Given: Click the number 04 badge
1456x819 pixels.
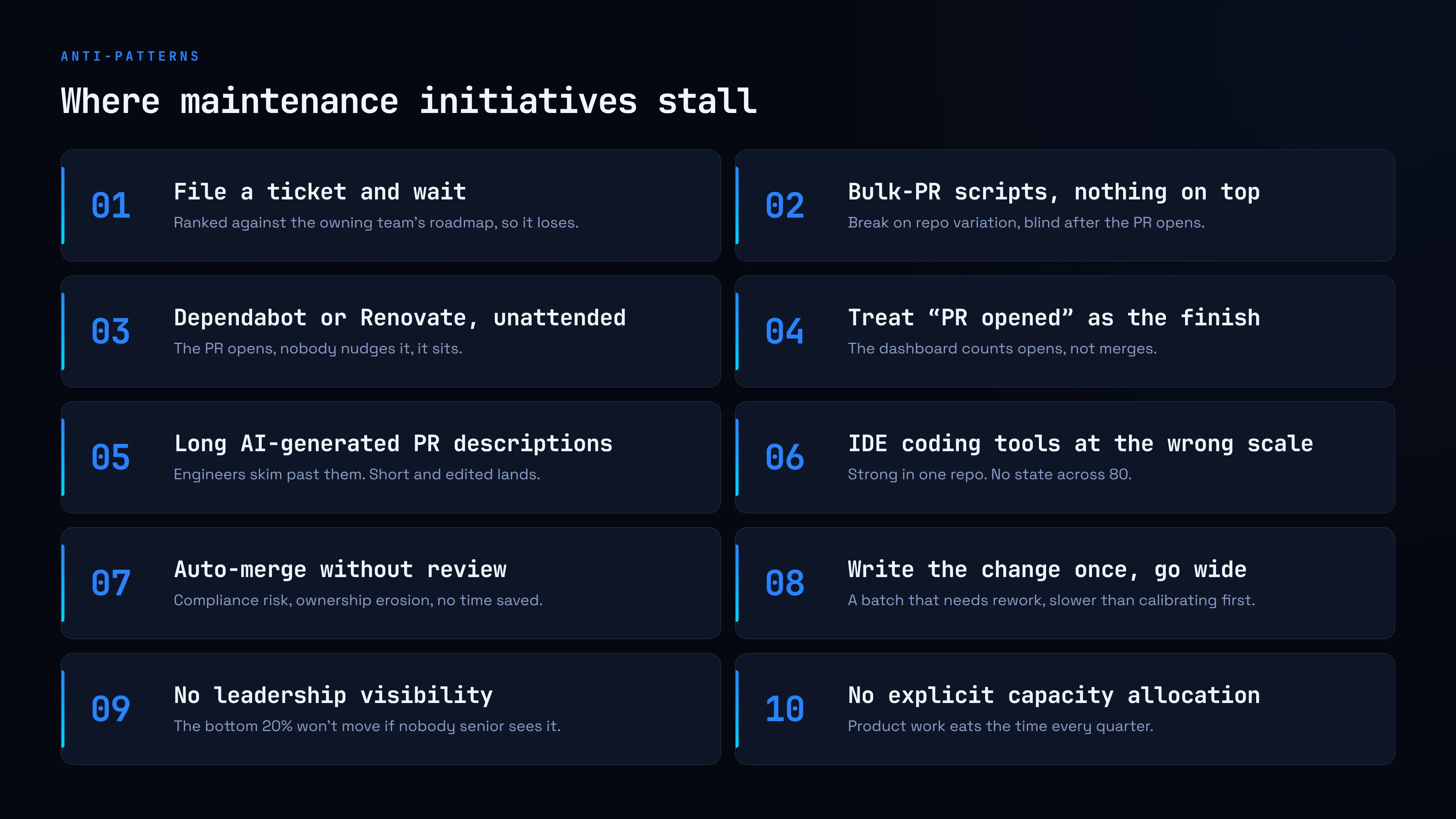Looking at the screenshot, I should tap(784, 332).
